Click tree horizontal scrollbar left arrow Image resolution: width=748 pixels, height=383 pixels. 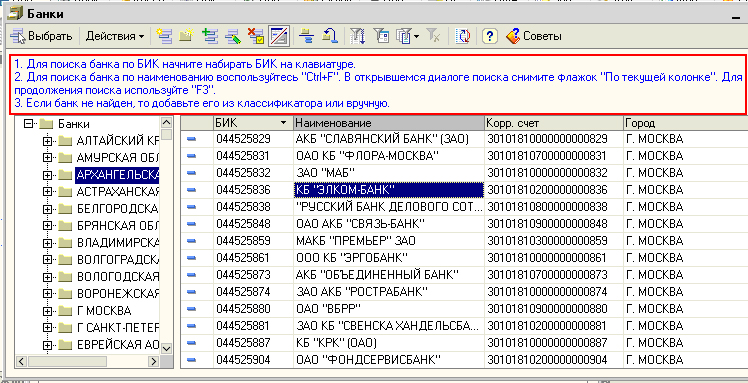21,362
